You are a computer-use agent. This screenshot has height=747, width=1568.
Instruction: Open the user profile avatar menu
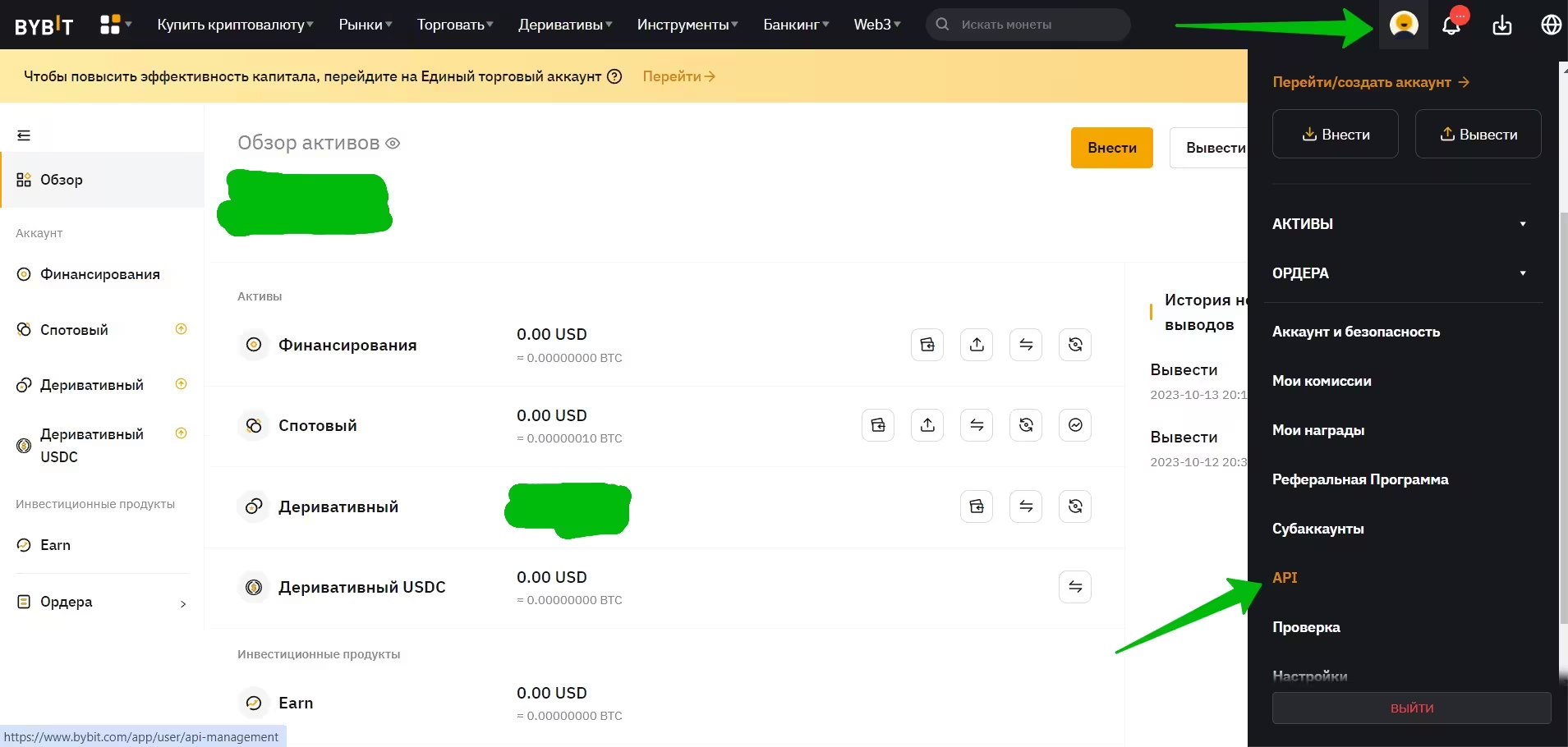[1404, 25]
